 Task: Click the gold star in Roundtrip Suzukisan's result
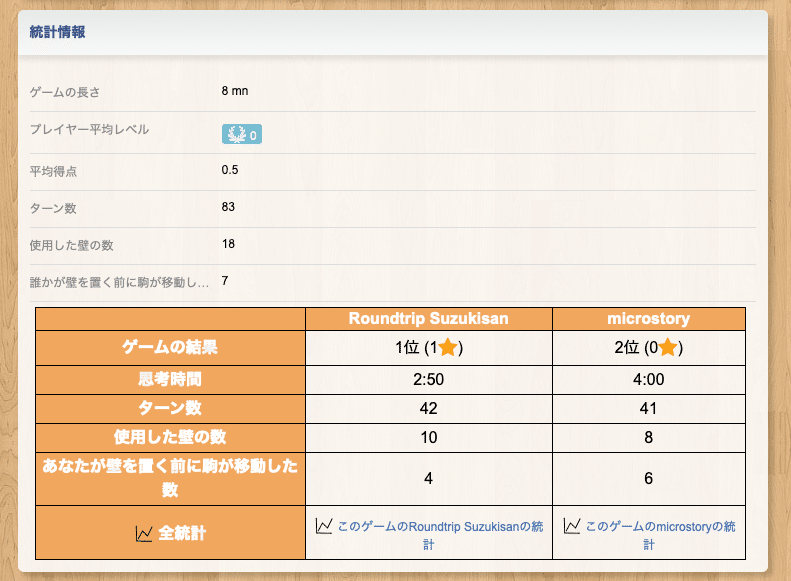[x=448, y=347]
